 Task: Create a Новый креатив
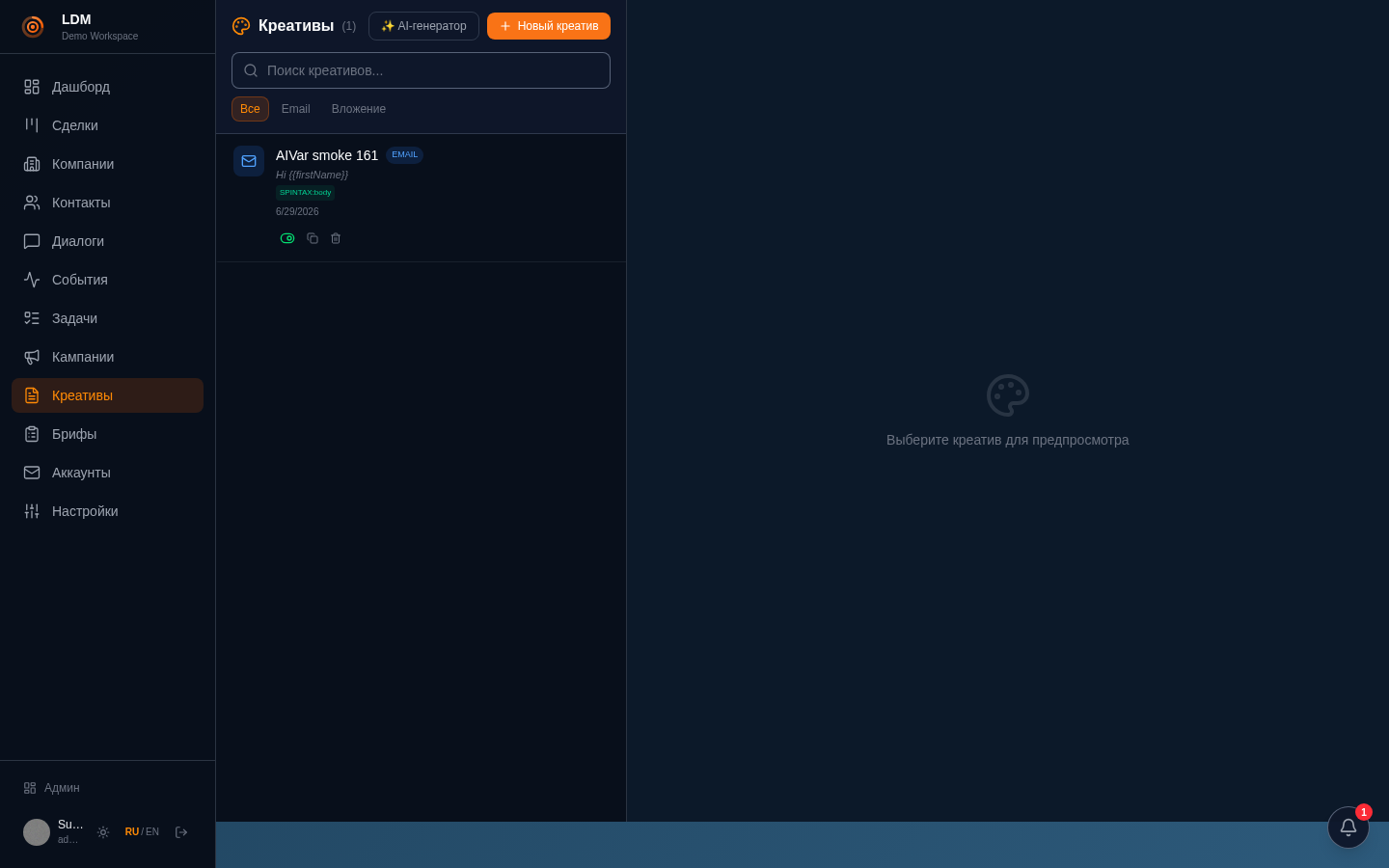[x=549, y=26]
